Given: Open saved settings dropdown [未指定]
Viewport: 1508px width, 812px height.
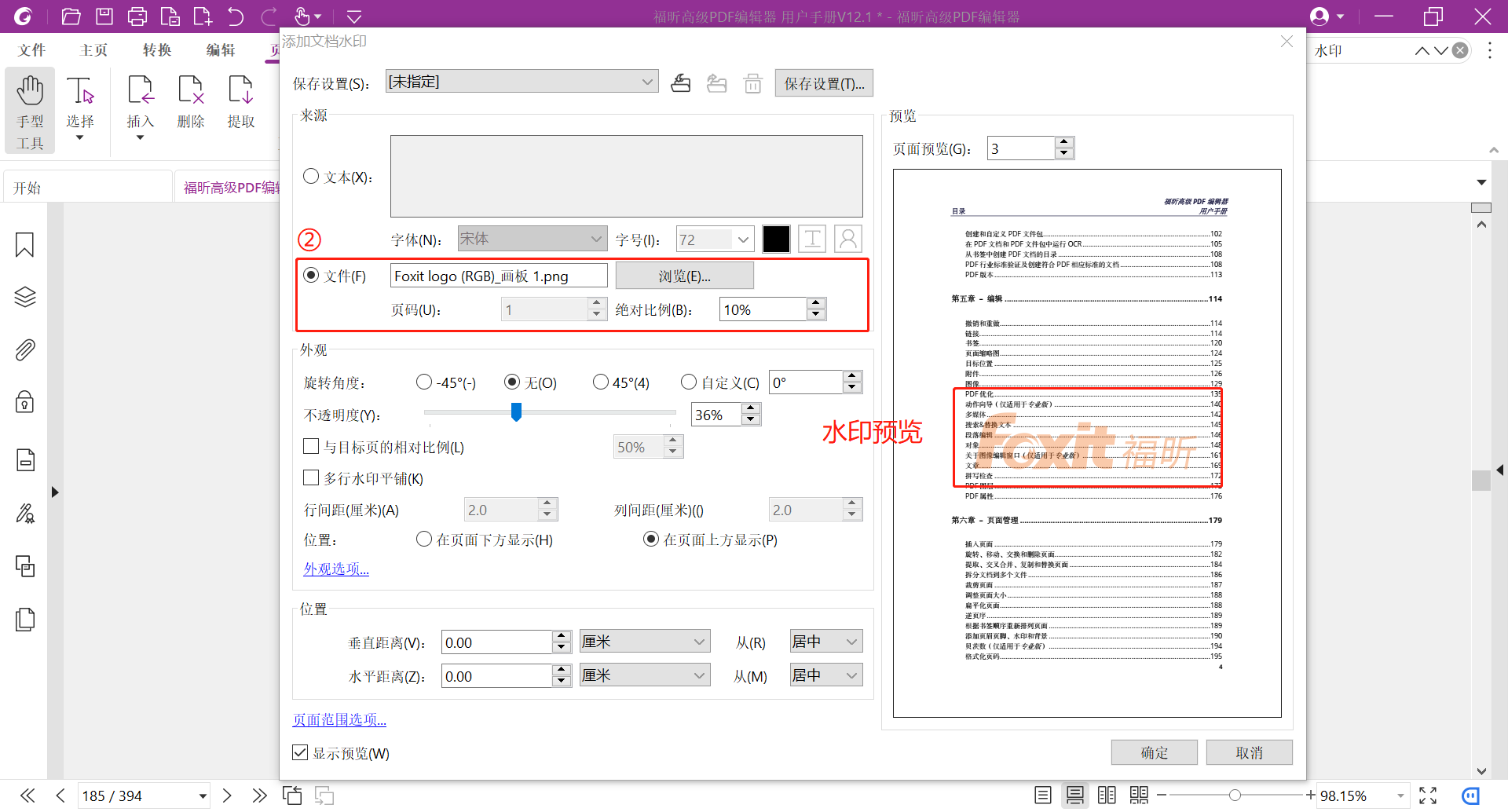Looking at the screenshot, I should 522,82.
